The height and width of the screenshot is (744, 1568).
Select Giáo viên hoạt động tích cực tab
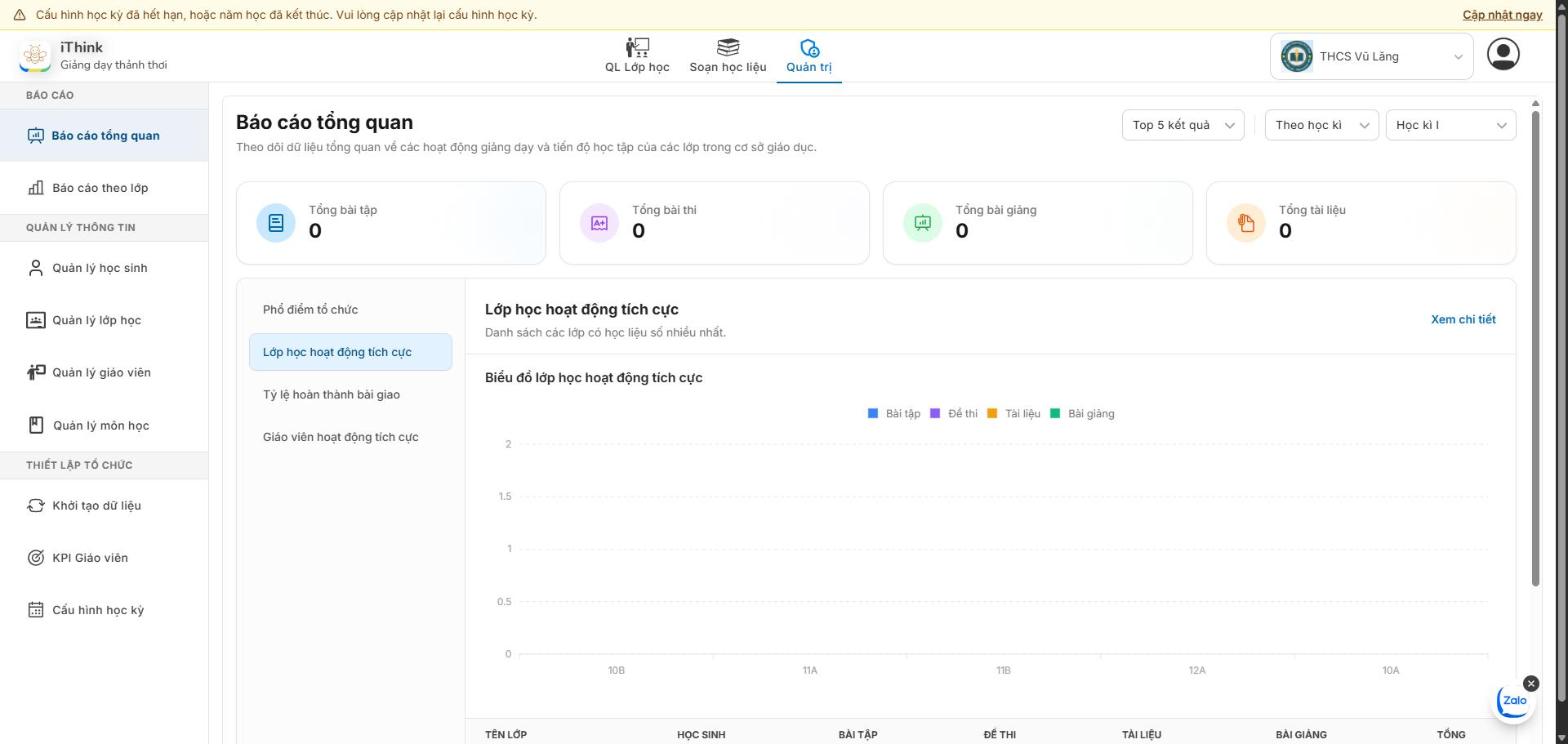point(350,437)
